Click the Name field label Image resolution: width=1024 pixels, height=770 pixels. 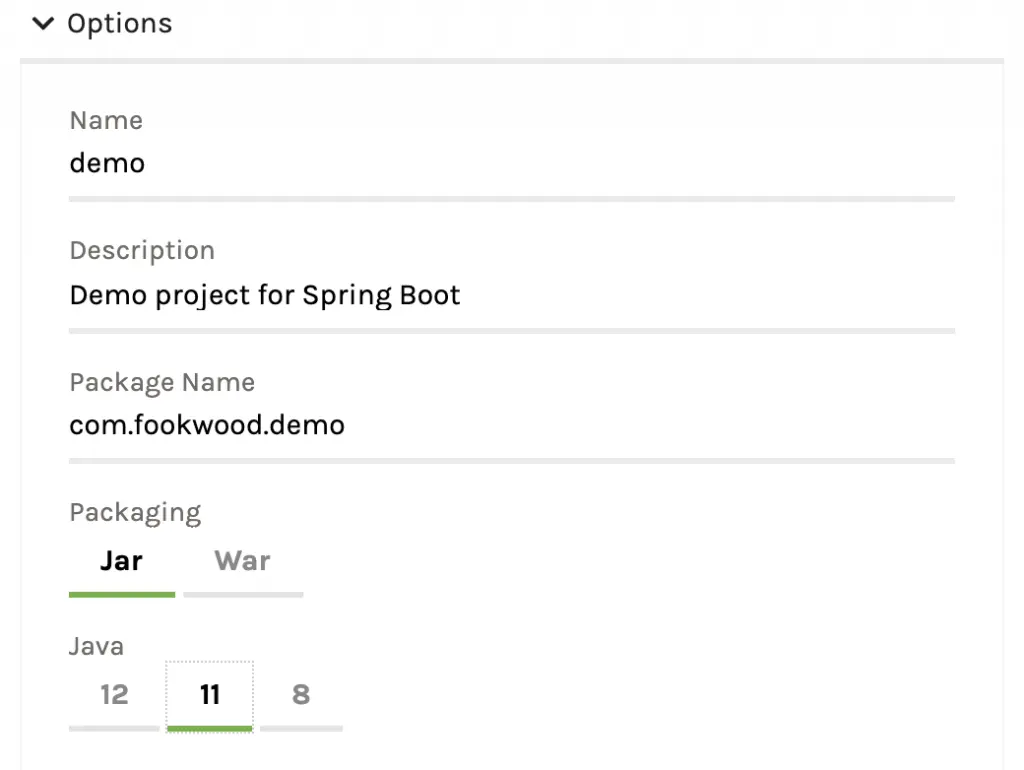coord(106,121)
